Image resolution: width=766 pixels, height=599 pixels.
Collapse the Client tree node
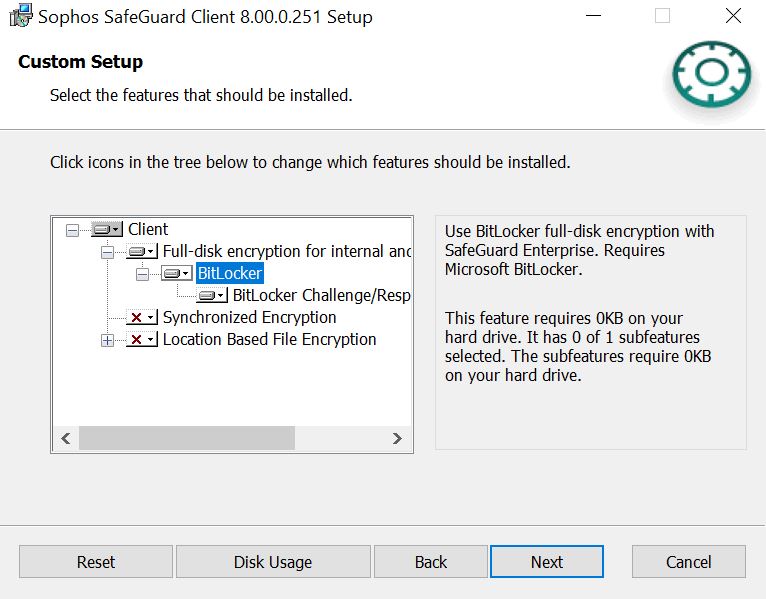(x=72, y=230)
